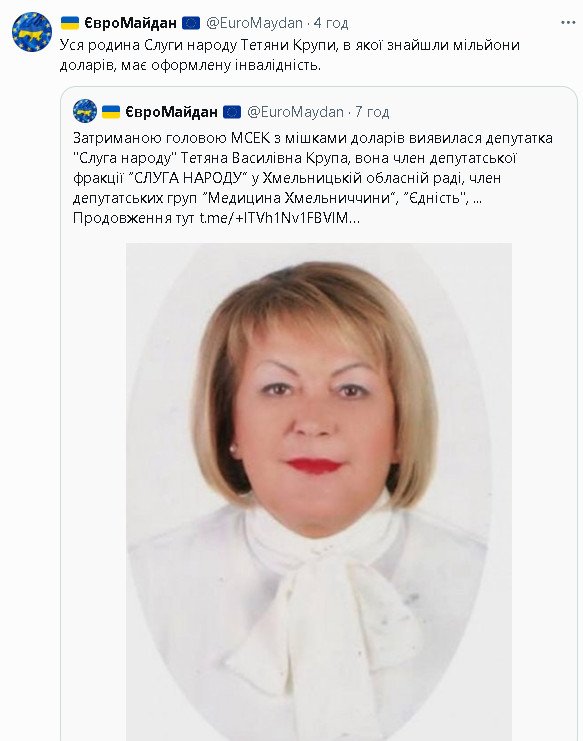The height and width of the screenshot is (741, 583).
Task: Click the "Продовження тут" text in the quote
Action: pyautogui.click(x=134, y=218)
